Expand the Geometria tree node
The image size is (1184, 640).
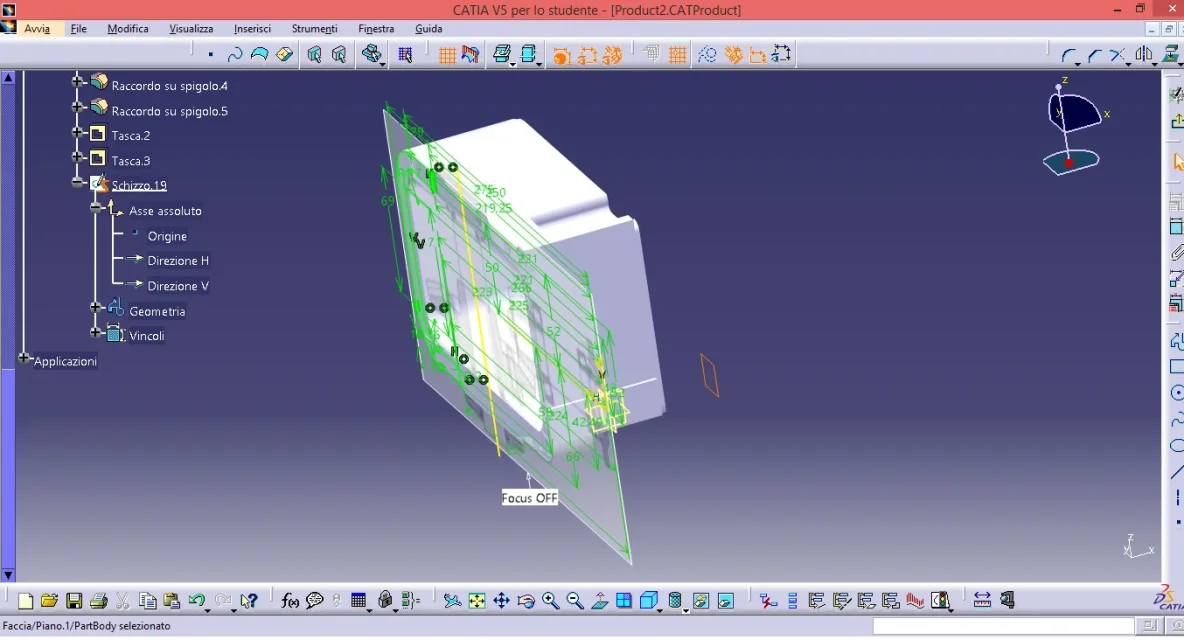(x=95, y=307)
